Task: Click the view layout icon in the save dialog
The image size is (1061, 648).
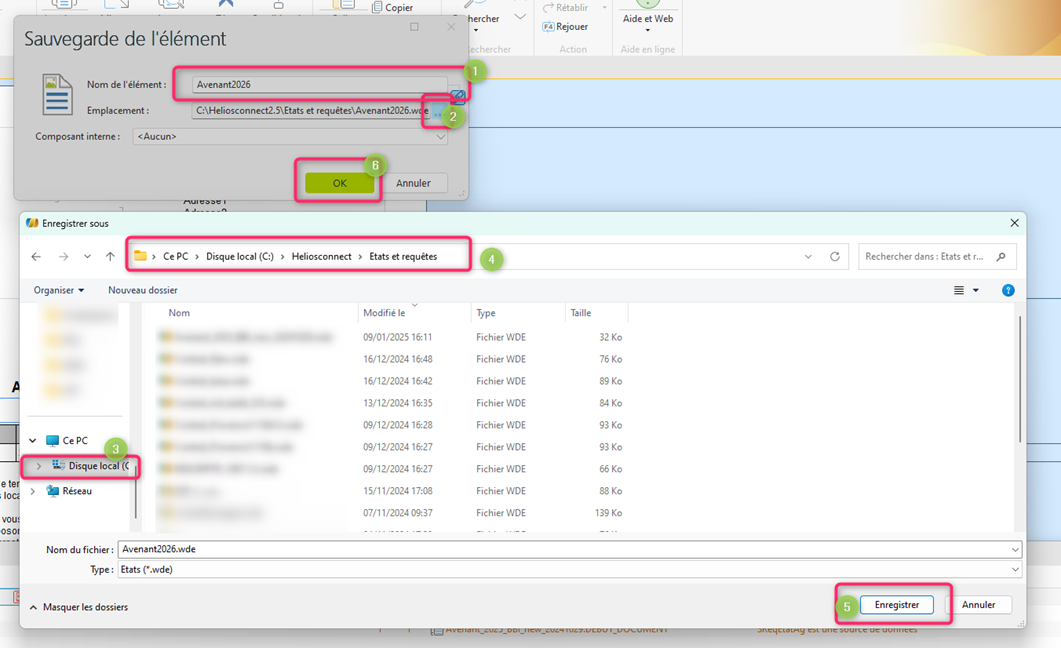Action: pyautogui.click(x=959, y=290)
